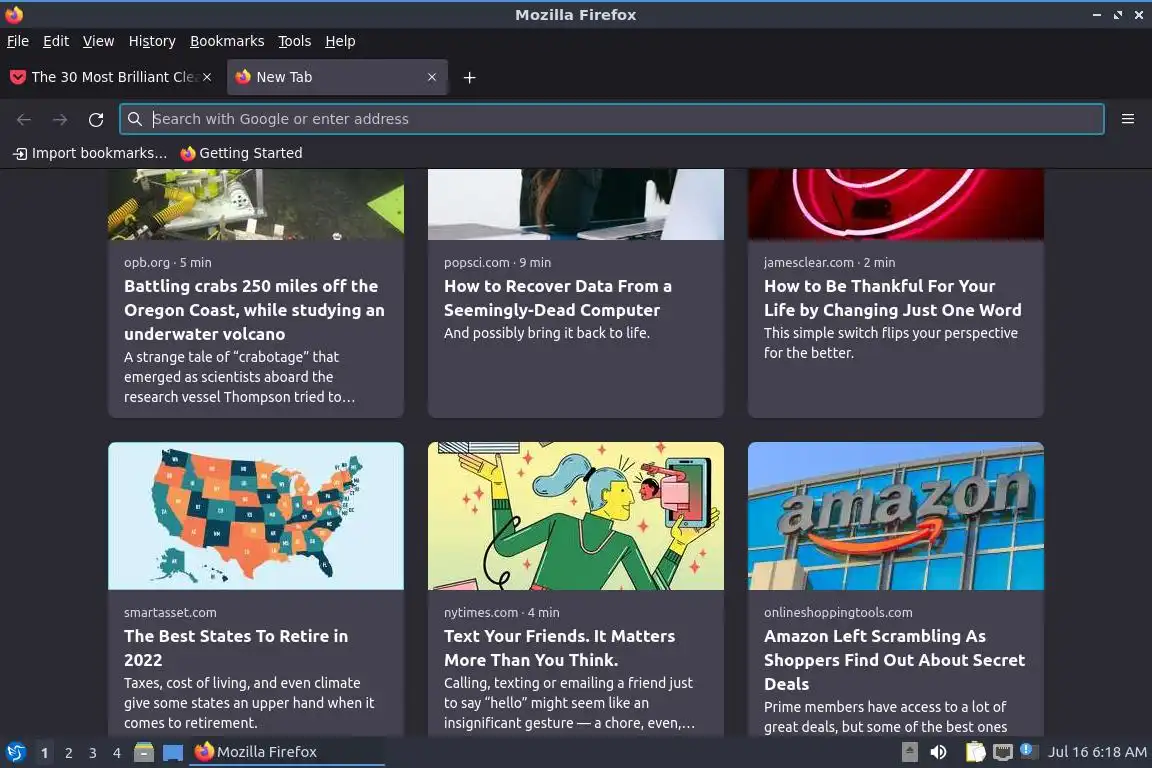Screen dimensions: 1152x768
Task: Click the onlineshoppingtools.com source label
Action: 838,612
